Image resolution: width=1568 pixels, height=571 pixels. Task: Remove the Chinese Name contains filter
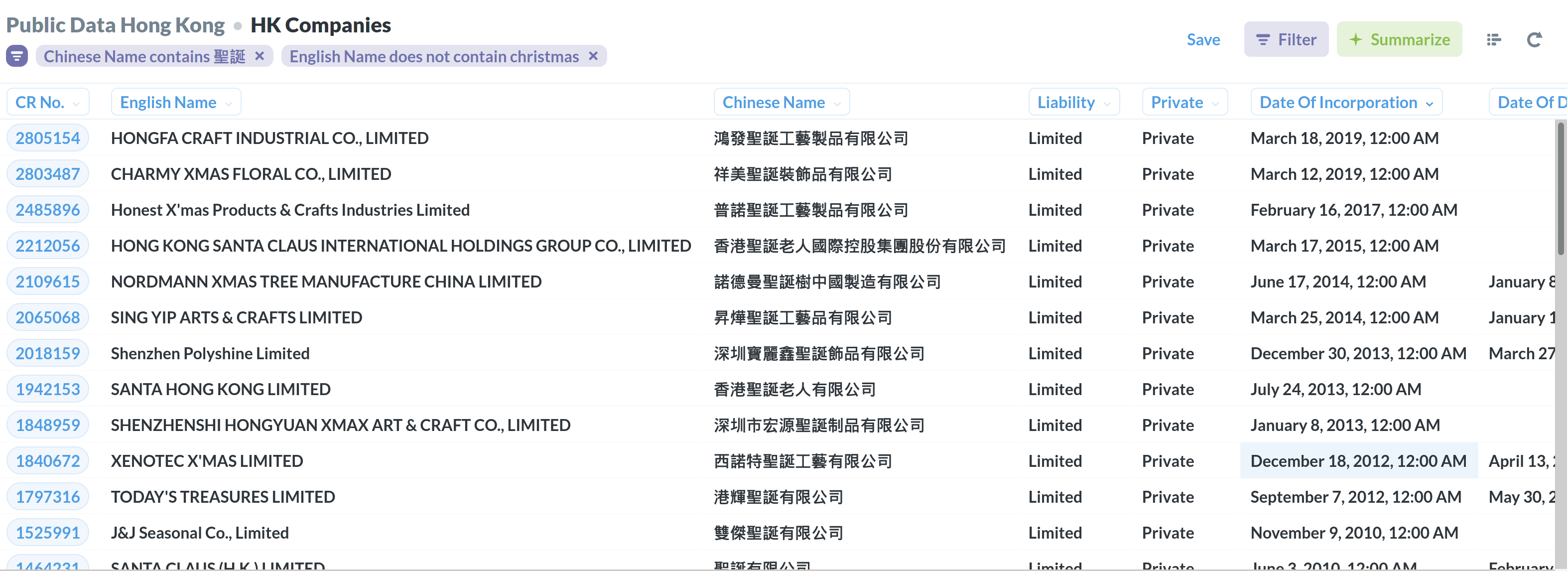(x=260, y=56)
